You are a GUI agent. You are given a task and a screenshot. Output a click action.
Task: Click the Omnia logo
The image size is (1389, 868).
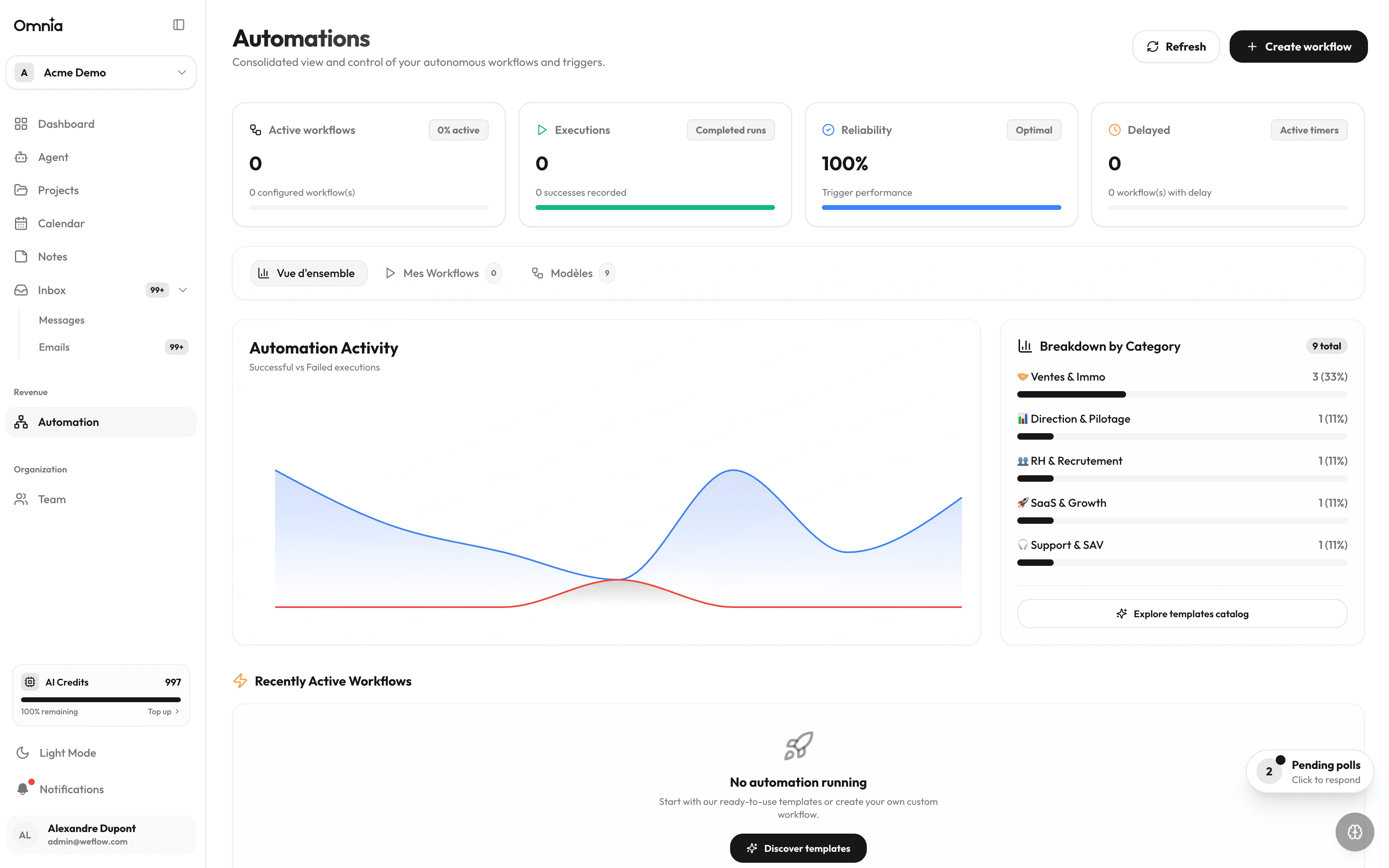[38, 25]
